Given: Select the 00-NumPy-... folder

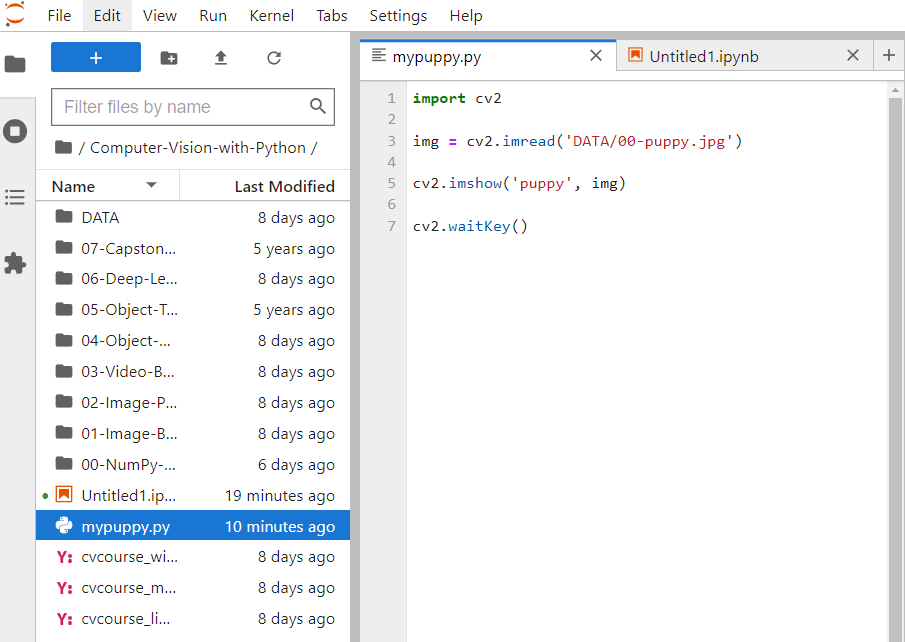Looking at the screenshot, I should pos(193,464).
